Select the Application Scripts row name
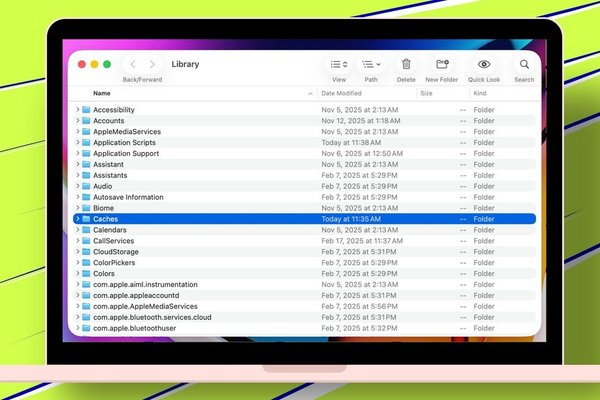 coord(124,142)
